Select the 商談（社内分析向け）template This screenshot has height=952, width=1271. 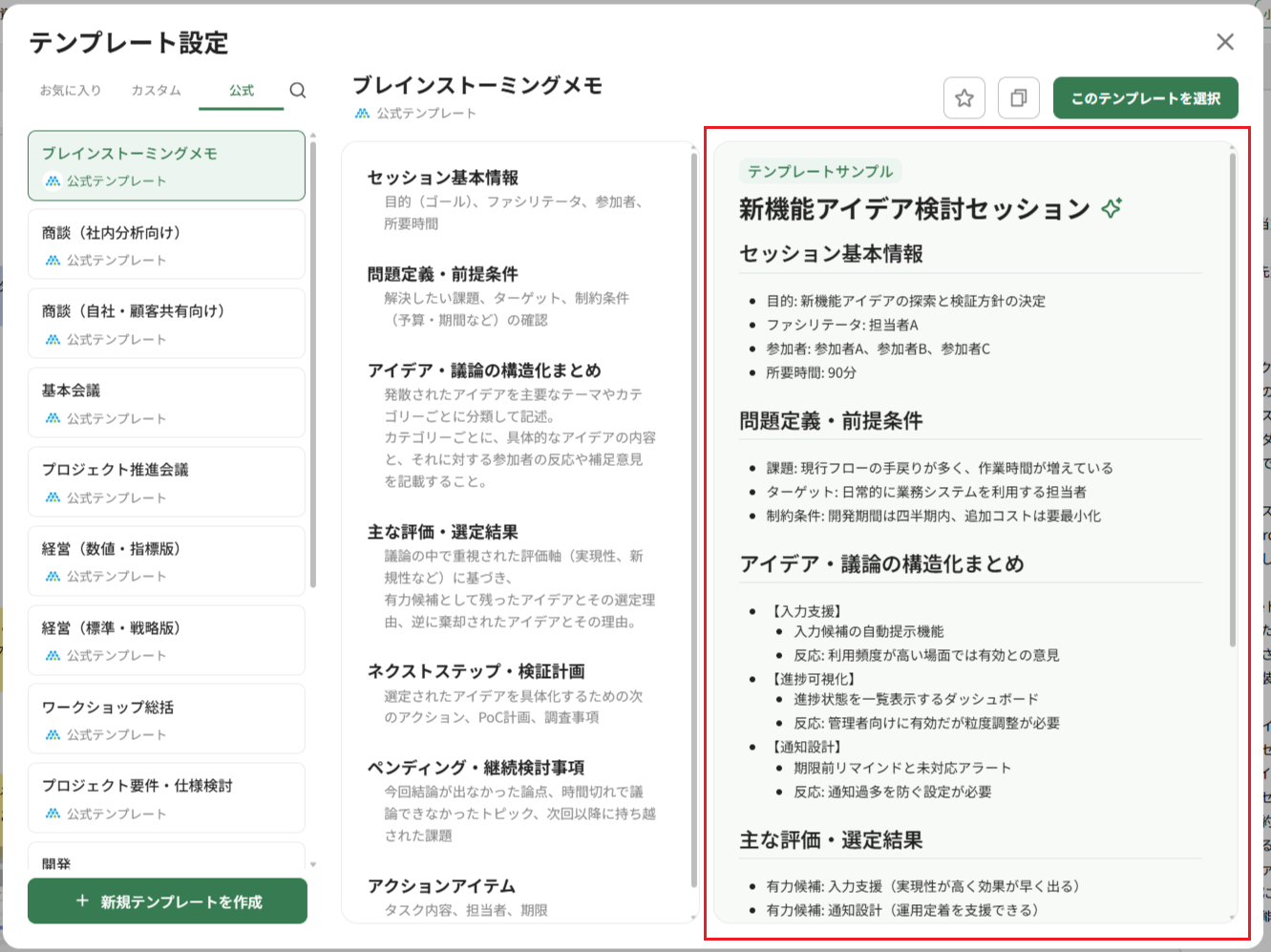tap(166, 243)
